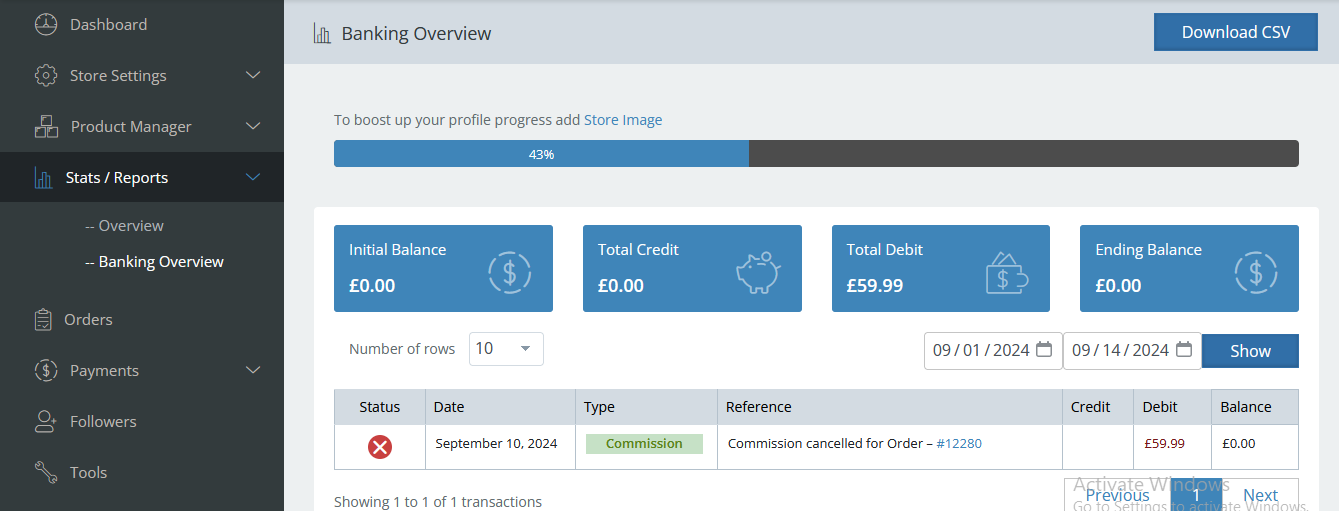Click the Orders clipboard icon
Viewport: 1339px width, 511px height.
43,320
